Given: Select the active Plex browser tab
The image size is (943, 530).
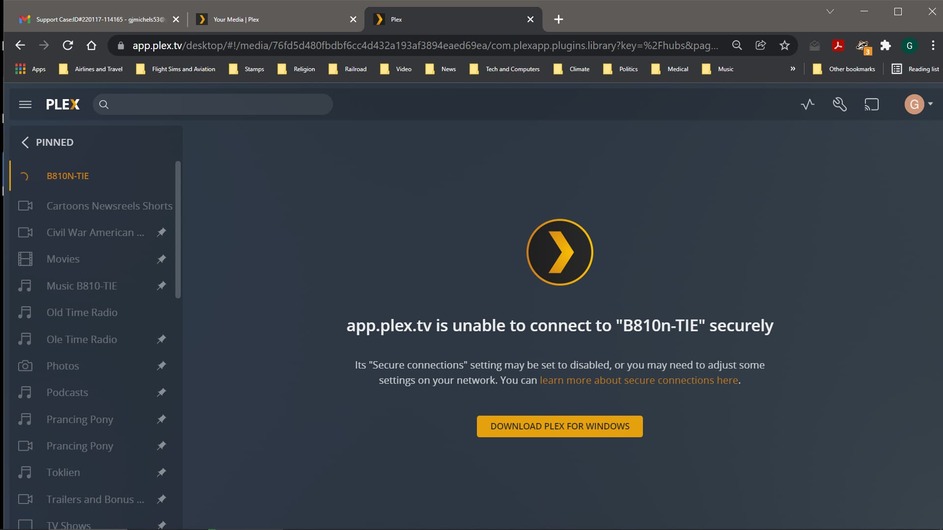Looking at the screenshot, I should 453,19.
